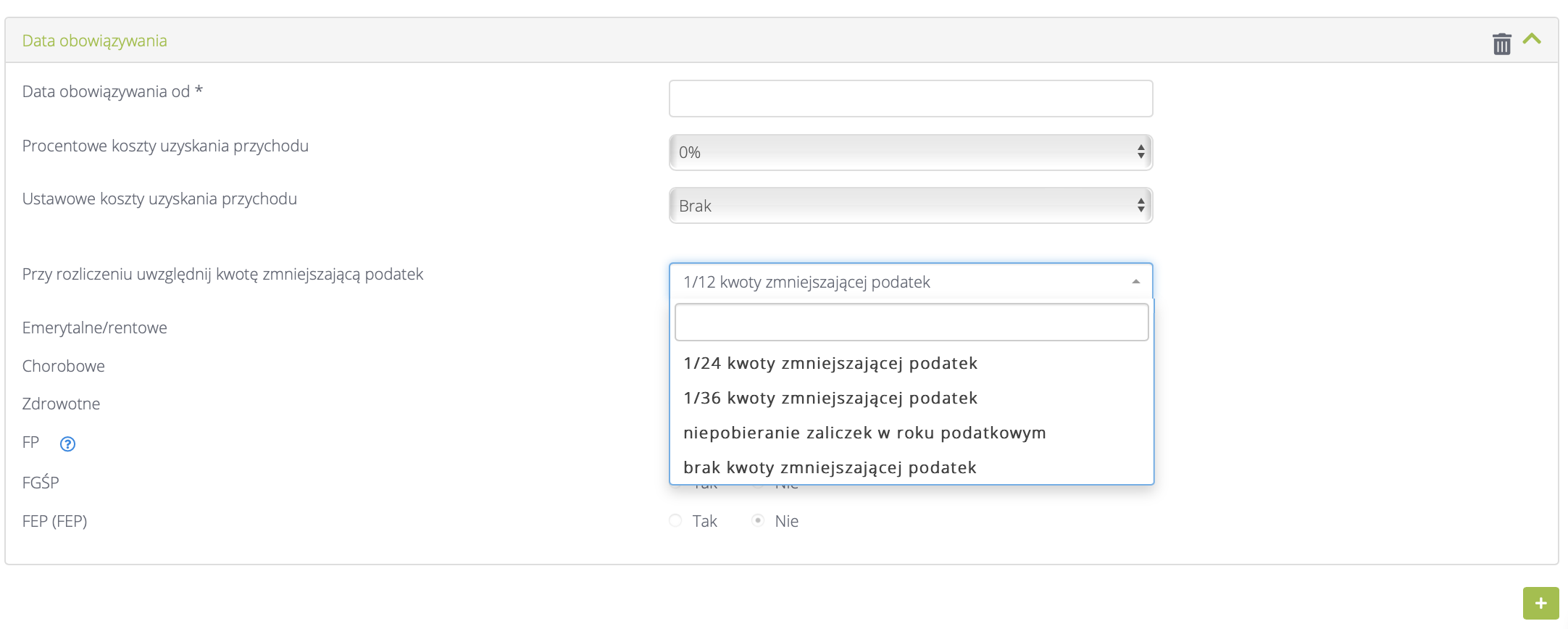
Task: Click the Data obowiązywania od input field
Action: pos(910,99)
